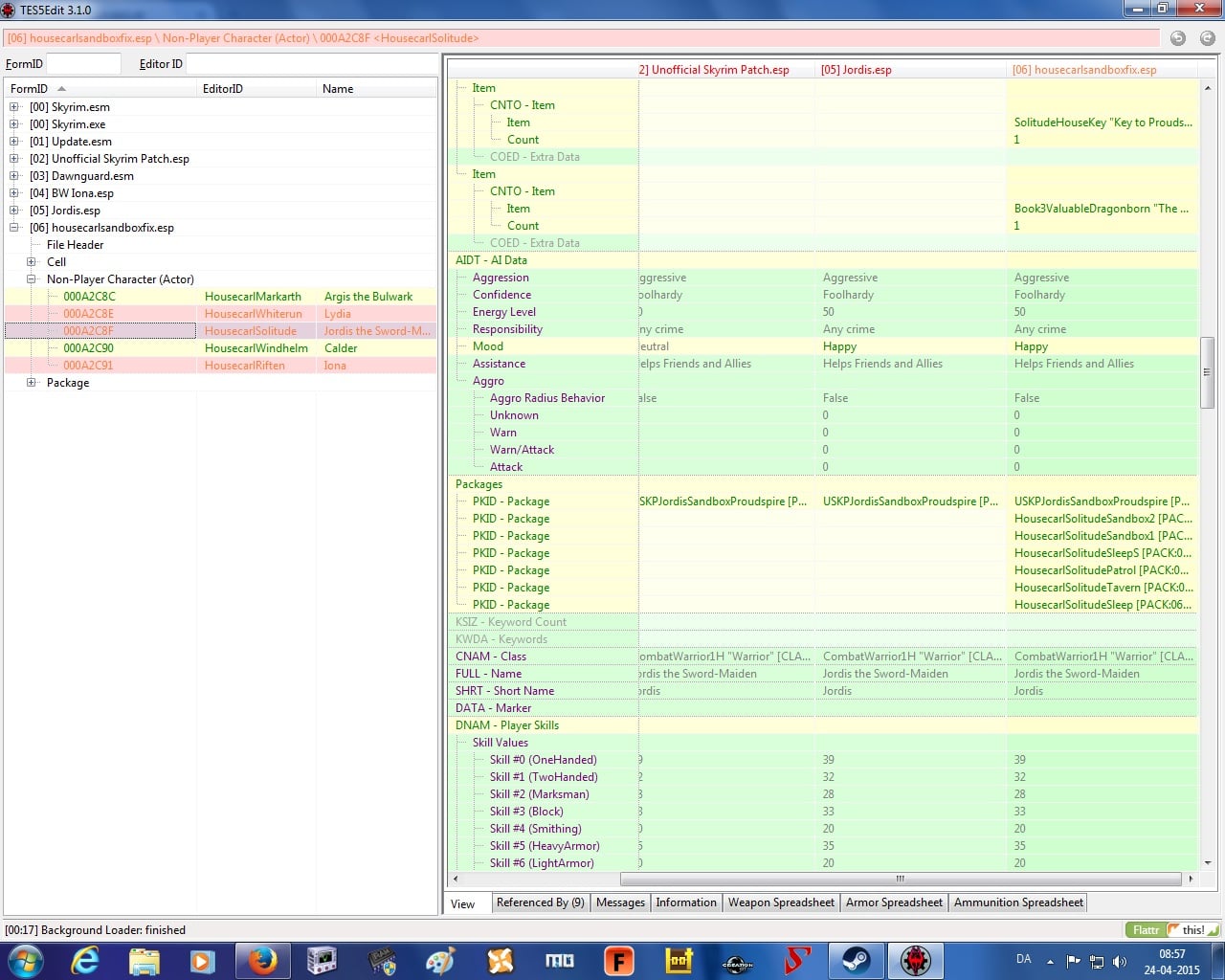
Task: Click the HousecarlSolitudeTavern package value
Action: pyautogui.click(x=1103, y=588)
